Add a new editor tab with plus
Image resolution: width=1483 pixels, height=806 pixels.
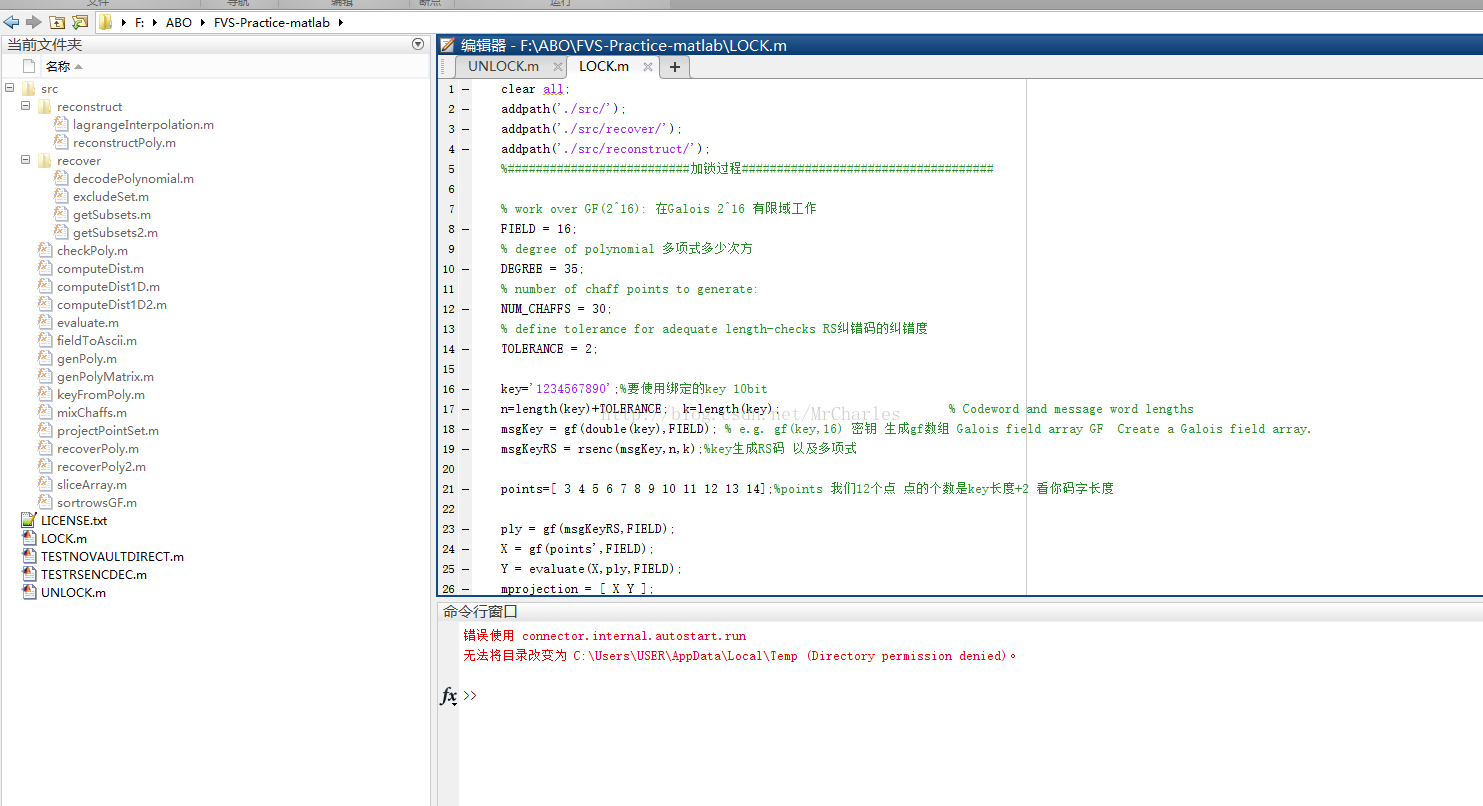tap(675, 67)
